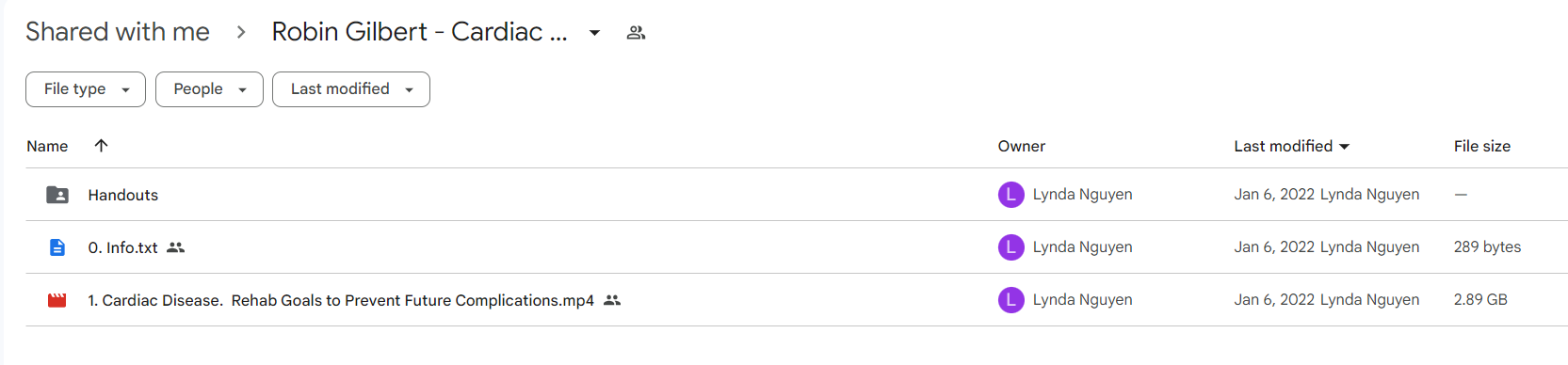Open the Robin Gilbert folder dropdown arrow

[594, 33]
